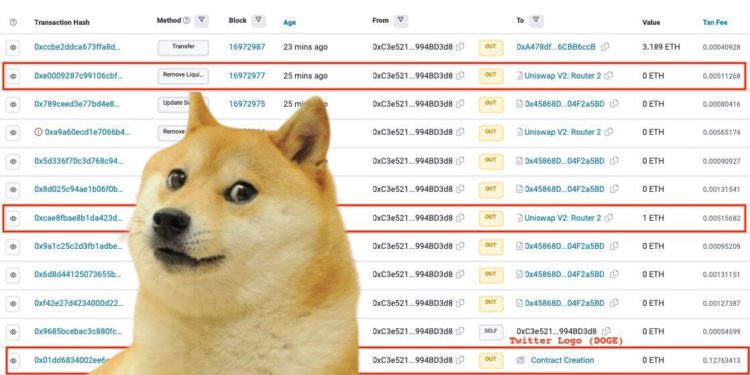Copy To address in the 0.00080416 fee row
Screen dimensions: 750x375
pos(614,104)
